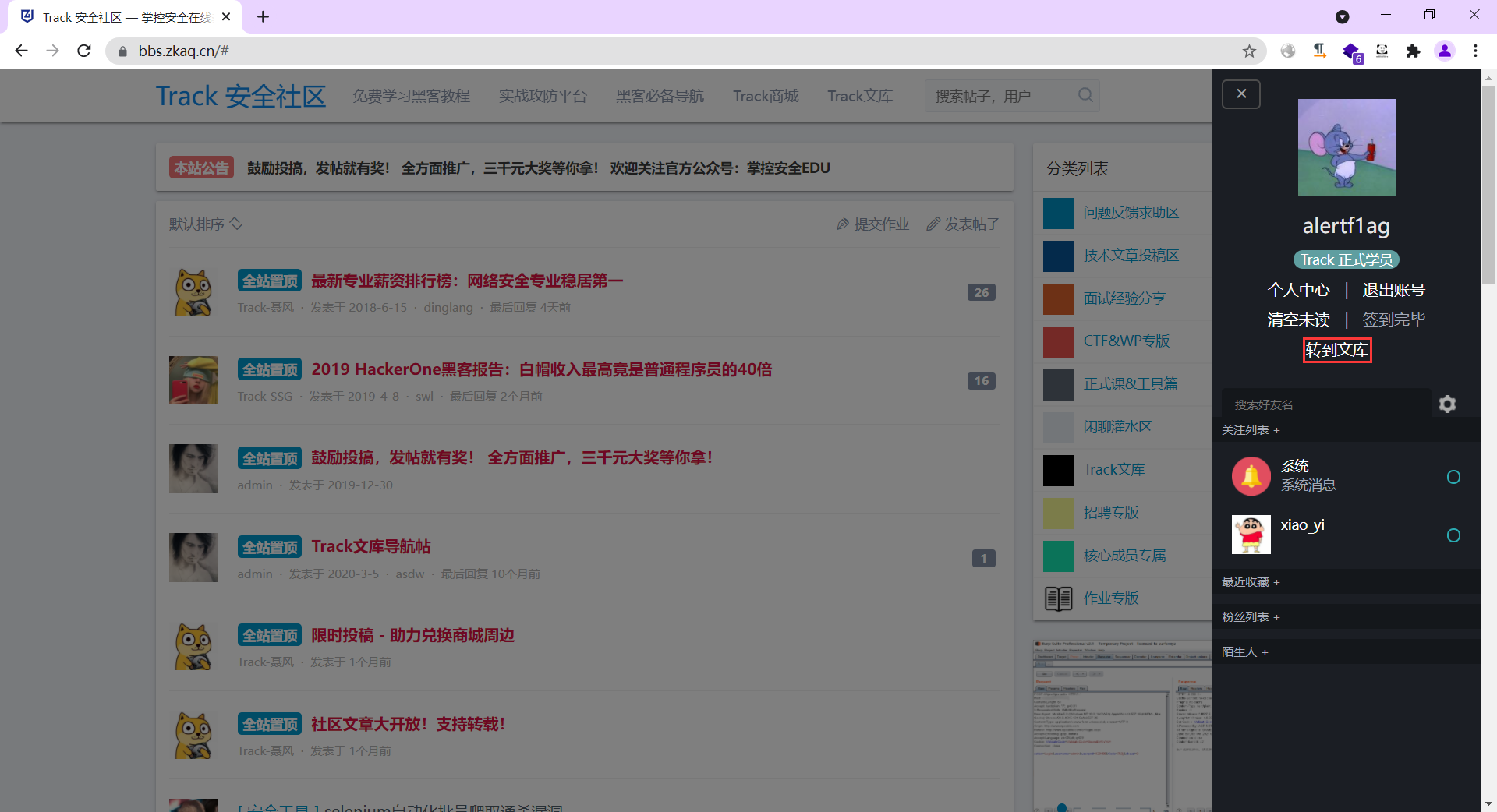Click the purple extension icon with badge 6

click(x=1351, y=51)
